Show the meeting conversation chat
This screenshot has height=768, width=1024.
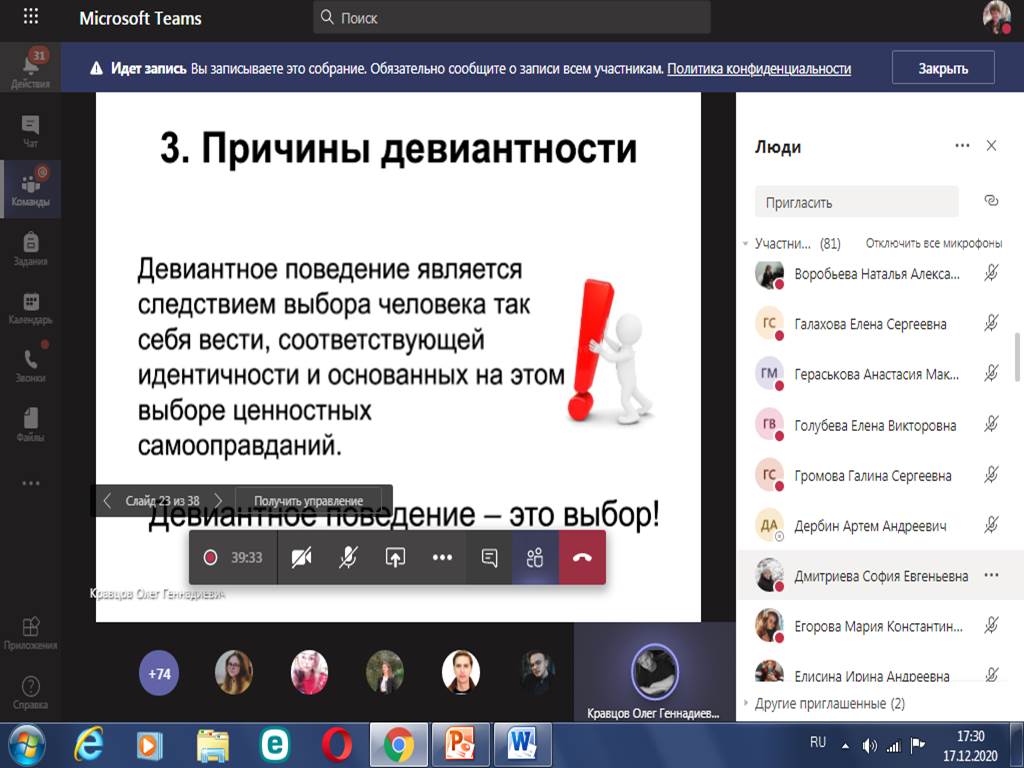[x=489, y=557]
